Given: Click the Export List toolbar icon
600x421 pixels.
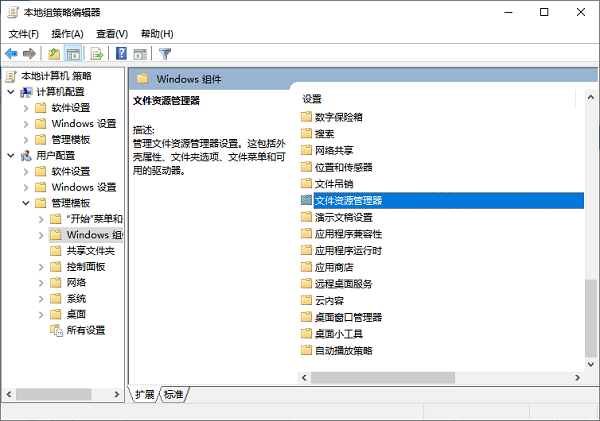Looking at the screenshot, I should point(97,54).
